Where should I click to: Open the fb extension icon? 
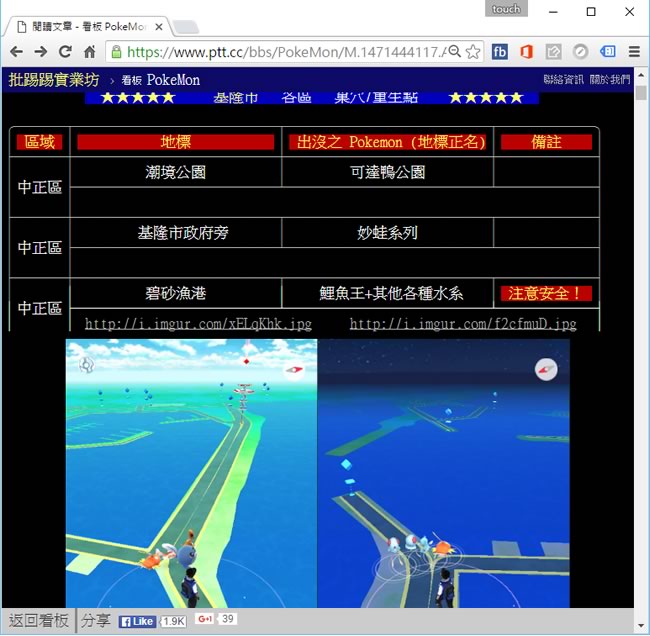coord(500,52)
